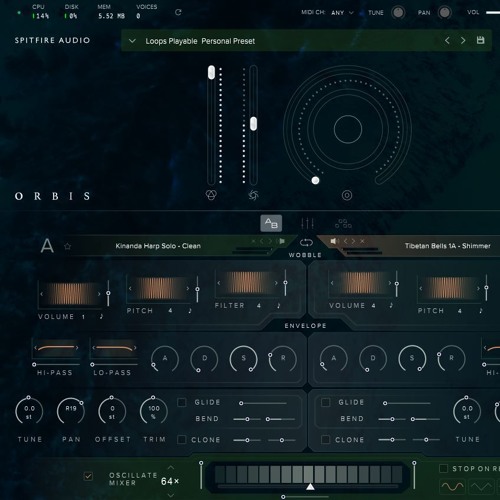Favorite layer A with the star icon
Screen dimensions: 500x500
tap(68, 246)
